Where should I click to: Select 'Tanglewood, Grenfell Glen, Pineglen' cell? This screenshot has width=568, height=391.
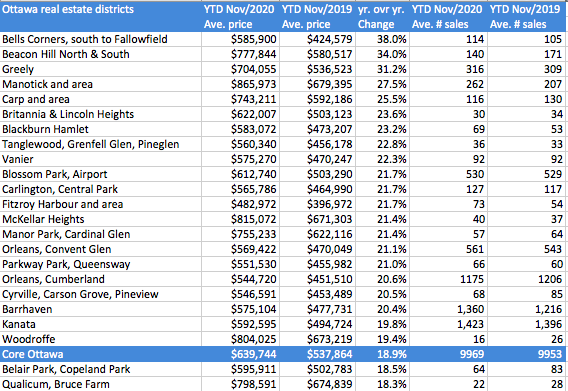click(x=101, y=144)
